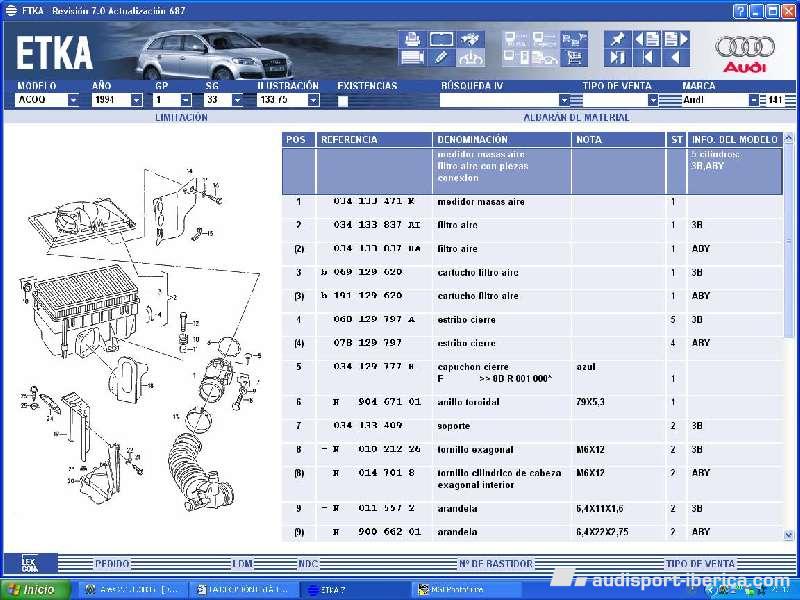This screenshot has width=800, height=600.
Task: Click the list printout icon below printer
Action: [412, 58]
